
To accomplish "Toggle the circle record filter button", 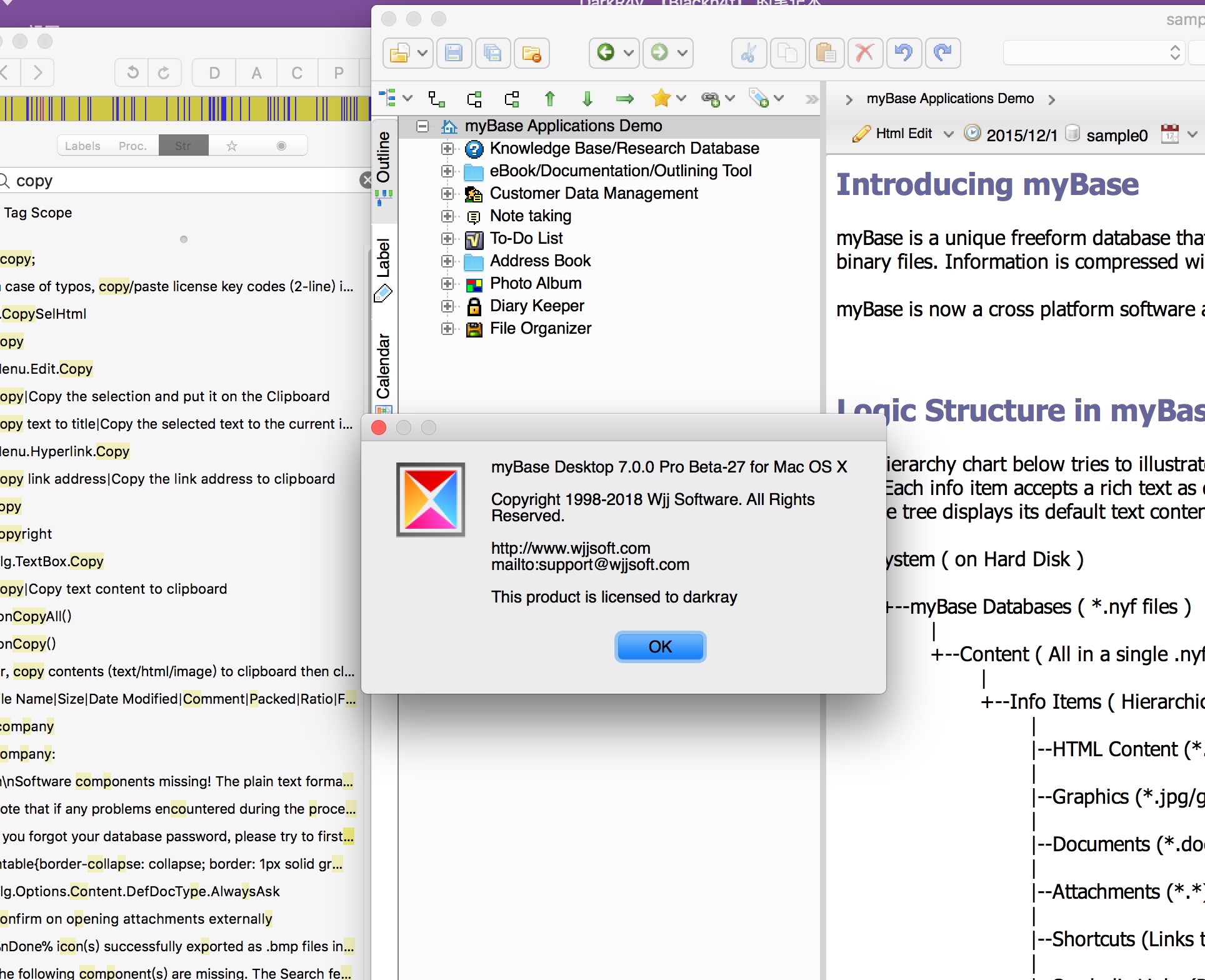I will tap(281, 146).
